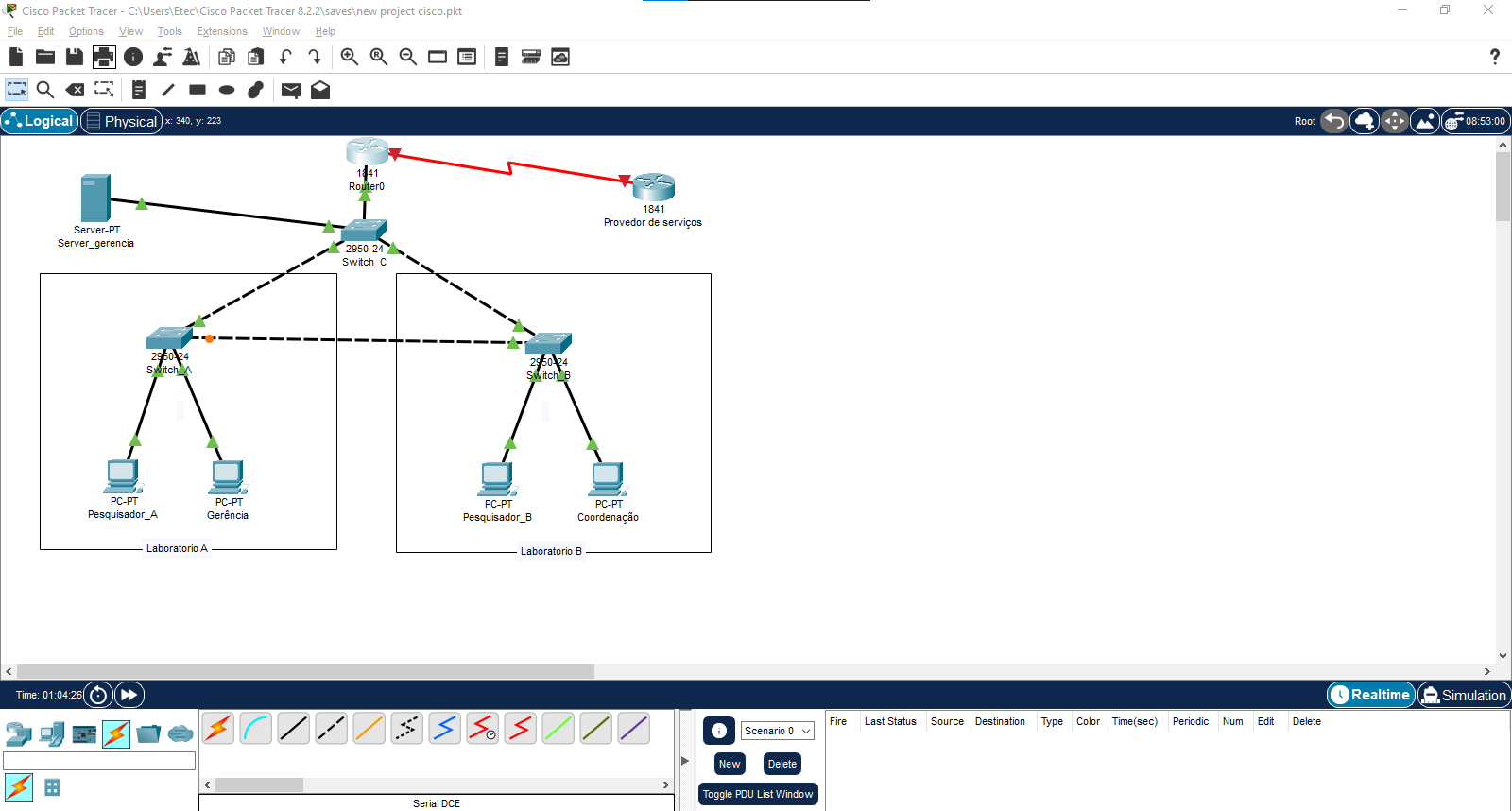Add a Simple PDU with the closed envelope
The image size is (1512, 811).
point(291,90)
